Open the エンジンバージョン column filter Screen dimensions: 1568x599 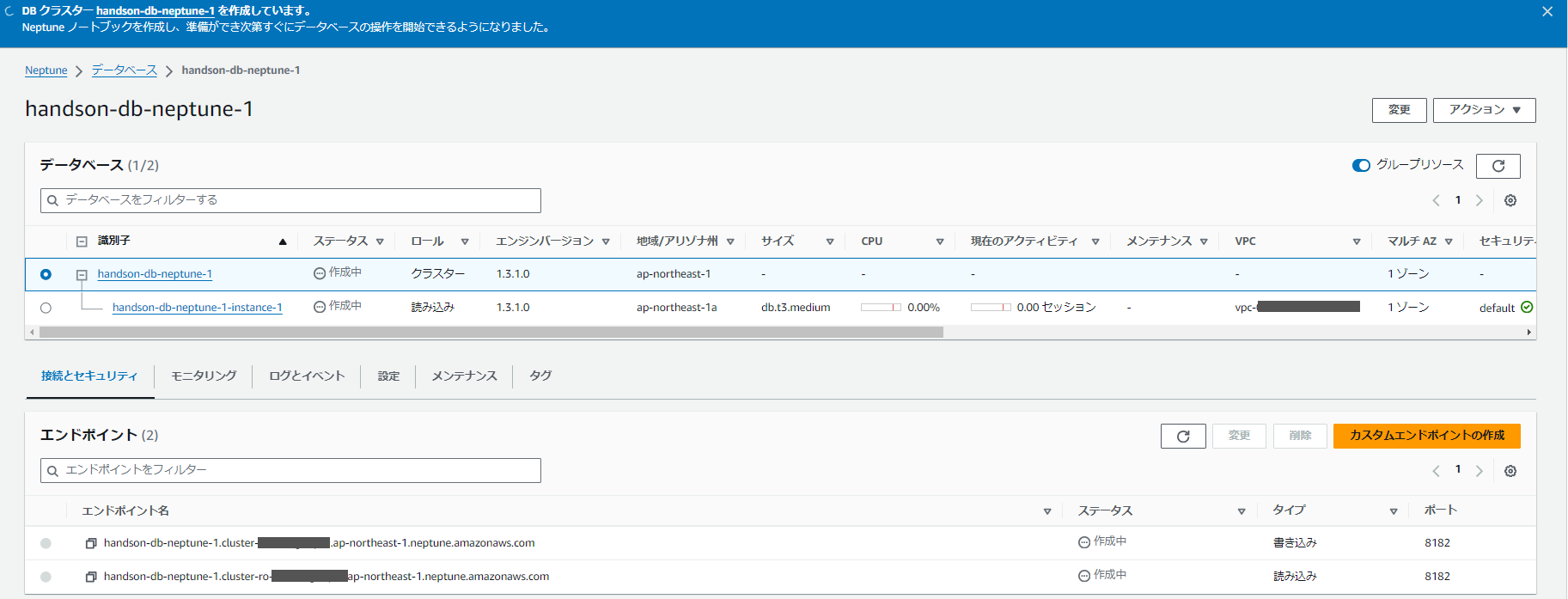click(606, 241)
